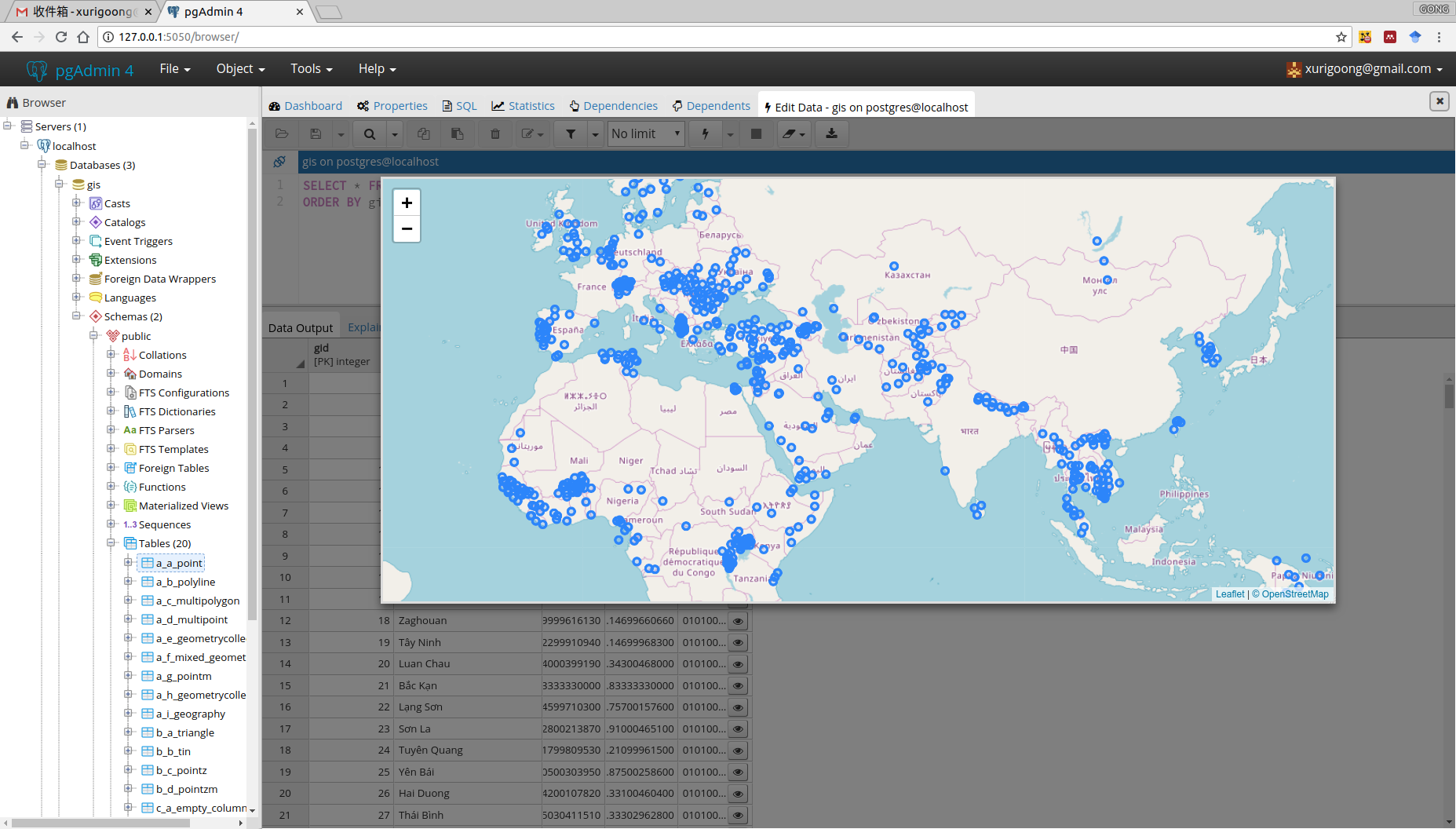
Task: Download results with the download icon
Action: (x=831, y=134)
